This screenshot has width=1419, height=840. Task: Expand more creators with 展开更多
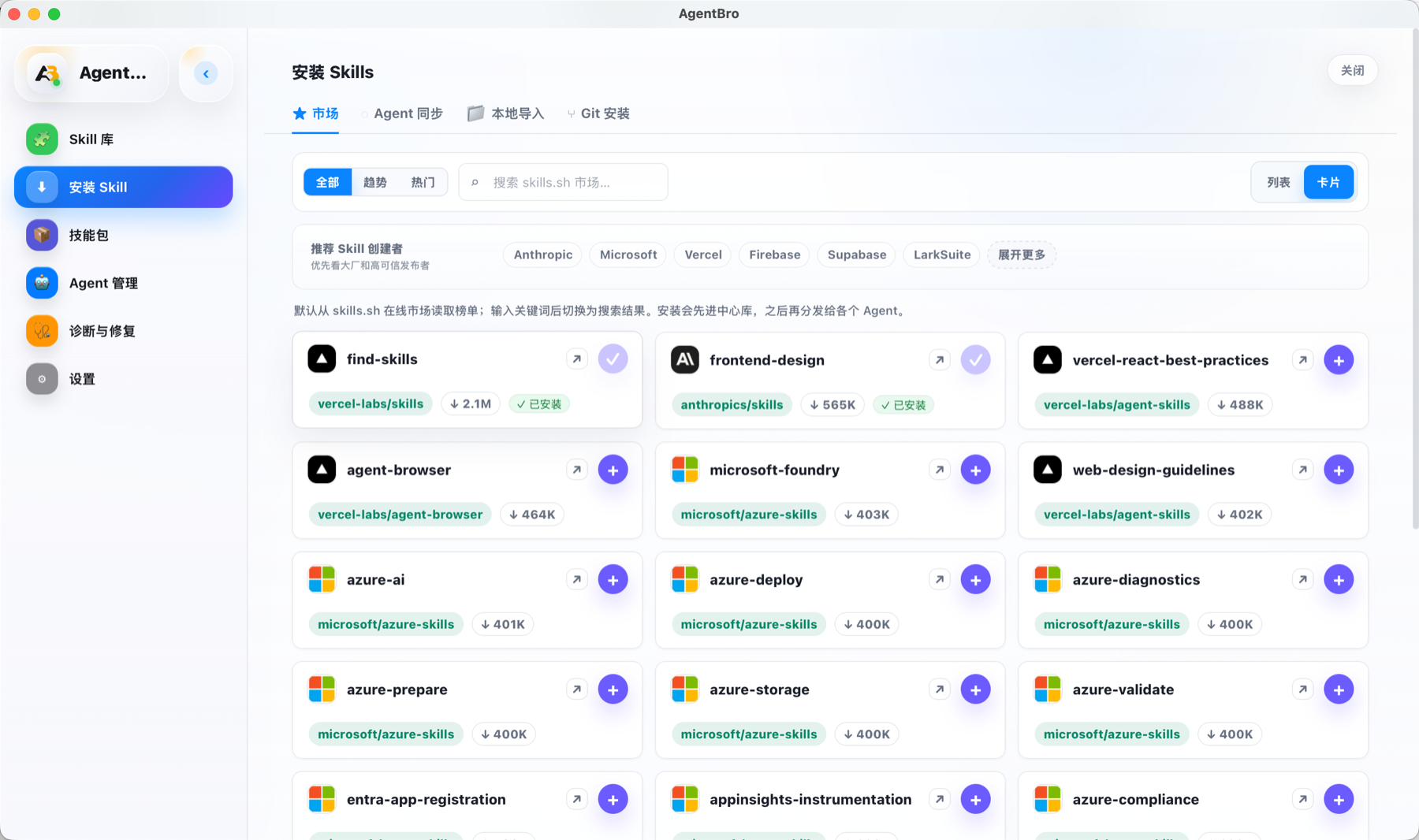coord(1021,255)
